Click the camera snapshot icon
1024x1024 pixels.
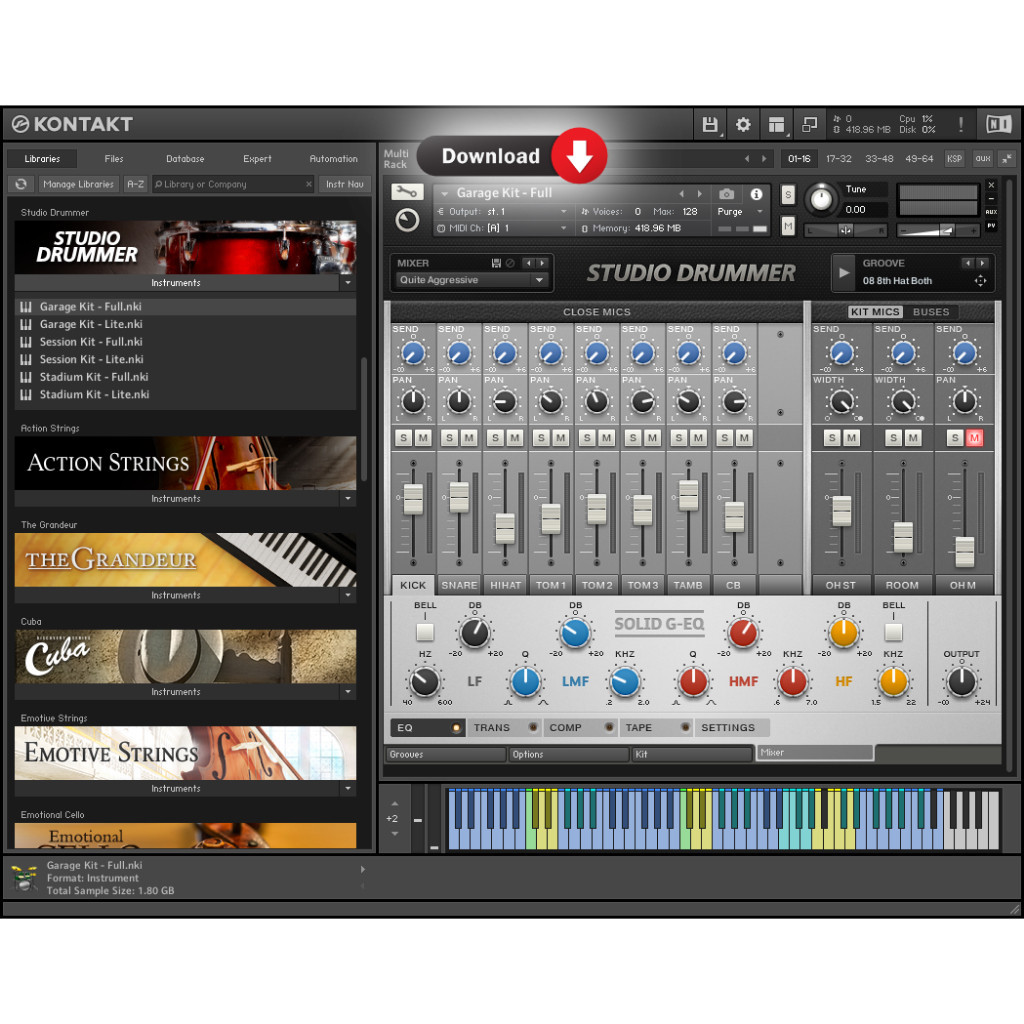point(726,194)
